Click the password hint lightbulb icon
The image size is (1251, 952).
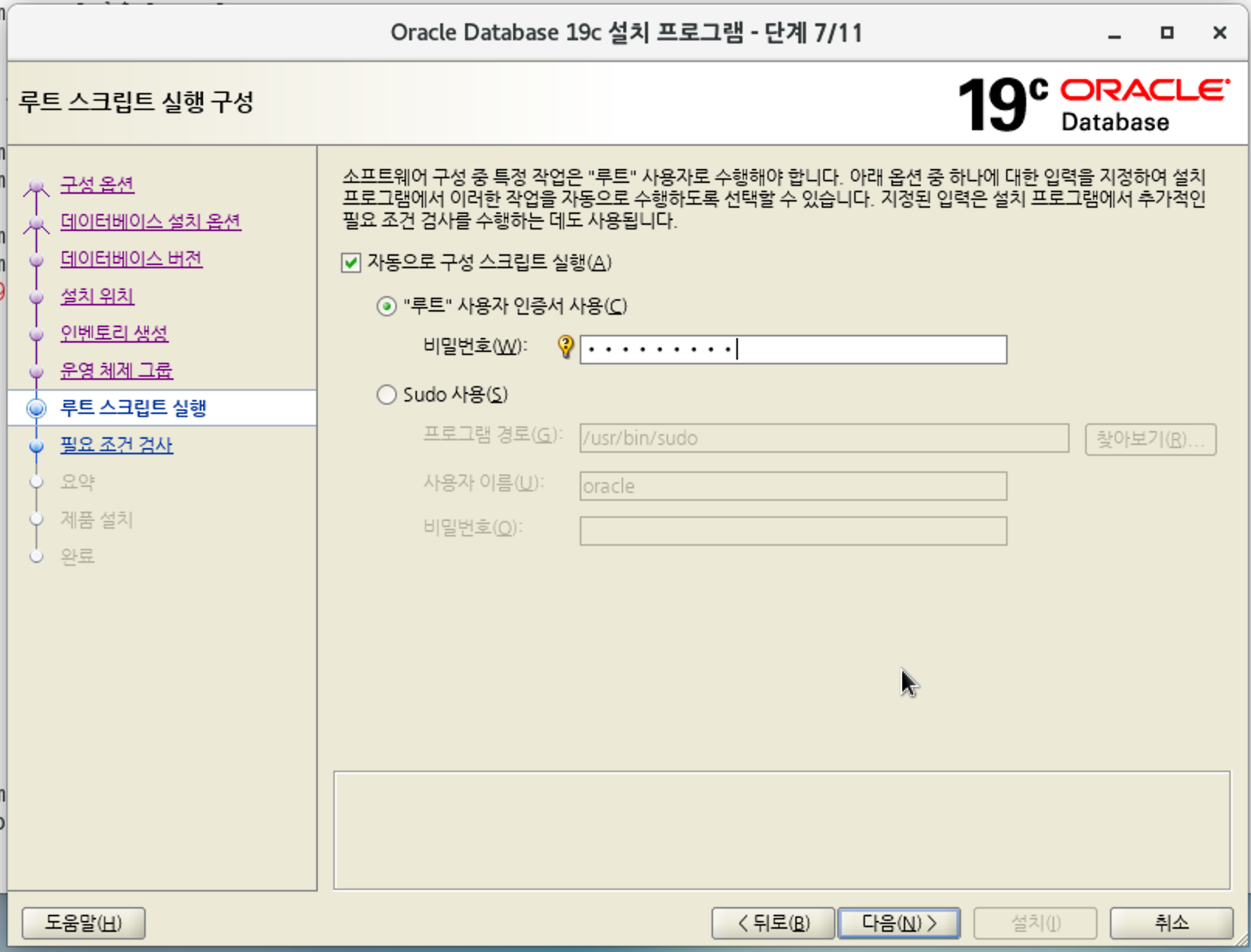coord(566,347)
